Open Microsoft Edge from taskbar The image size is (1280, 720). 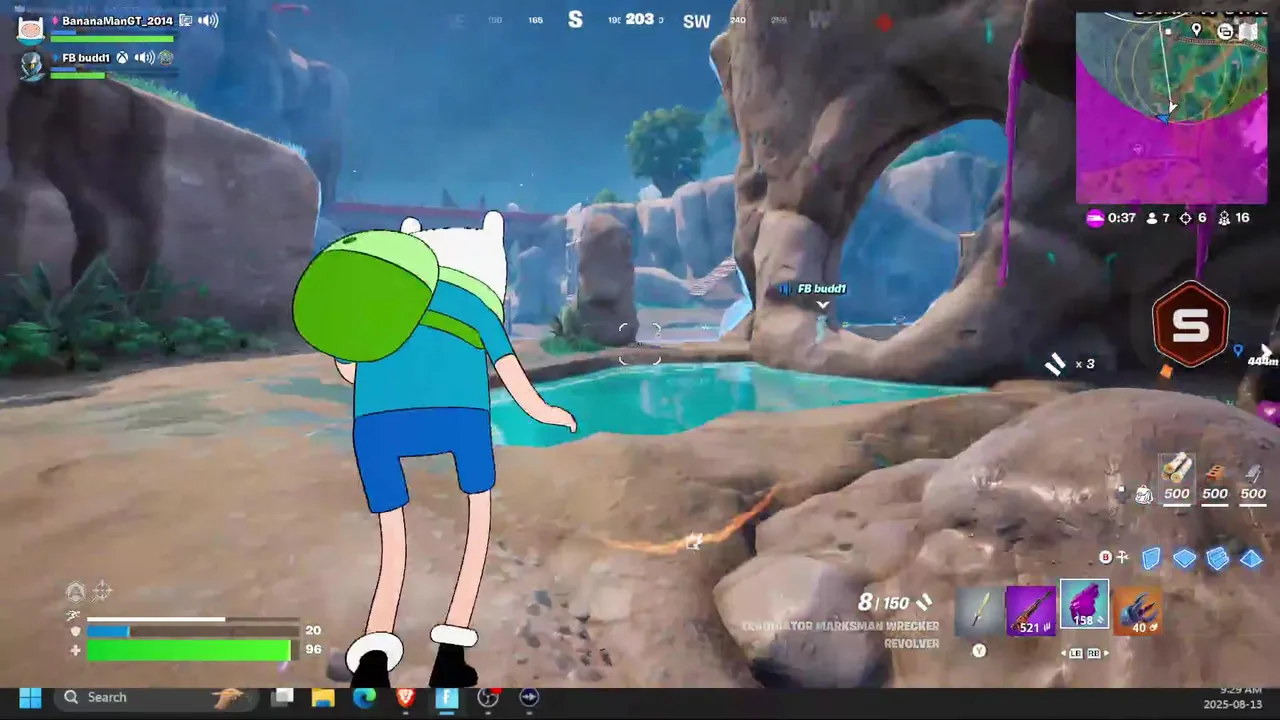(364, 697)
